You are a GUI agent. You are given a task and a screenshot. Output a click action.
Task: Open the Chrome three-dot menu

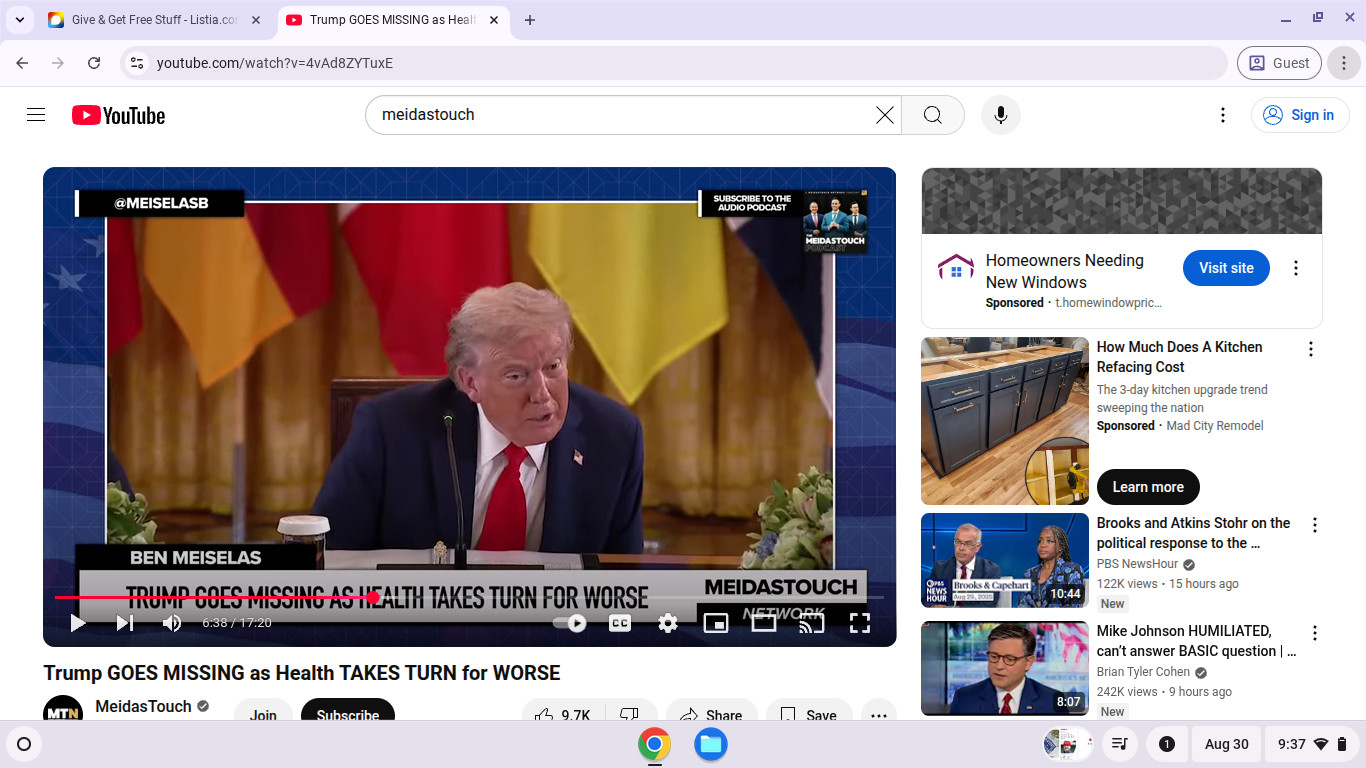point(1344,63)
